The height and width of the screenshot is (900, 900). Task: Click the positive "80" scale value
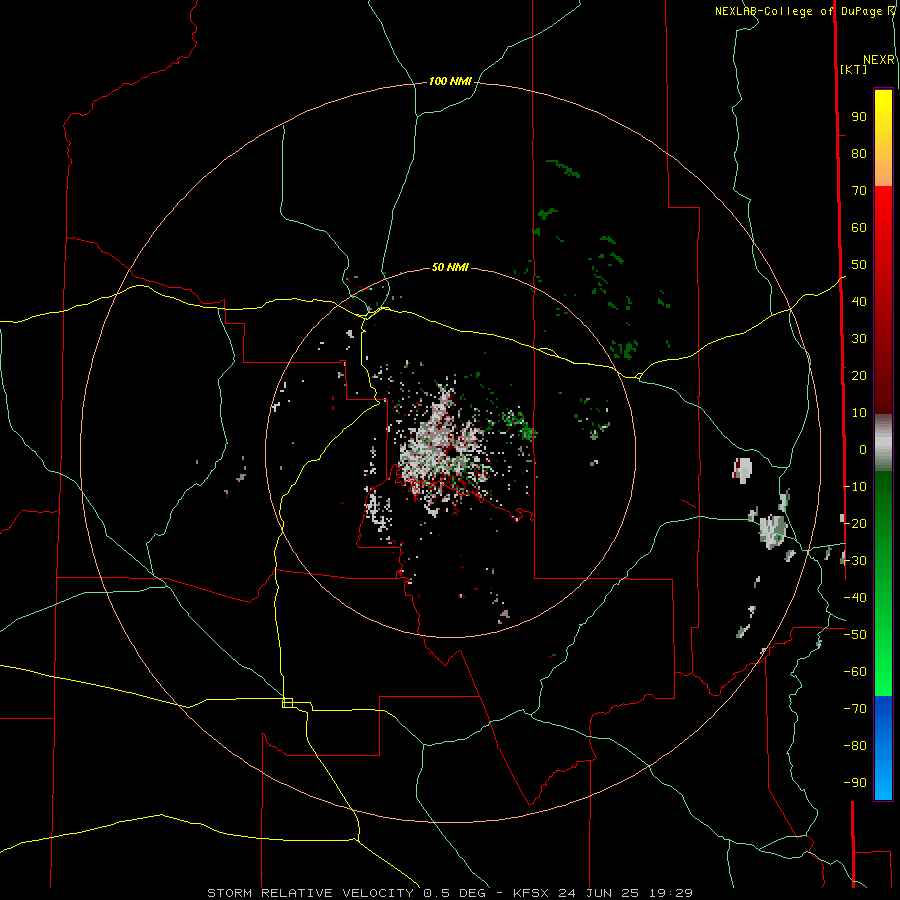pyautogui.click(x=859, y=153)
